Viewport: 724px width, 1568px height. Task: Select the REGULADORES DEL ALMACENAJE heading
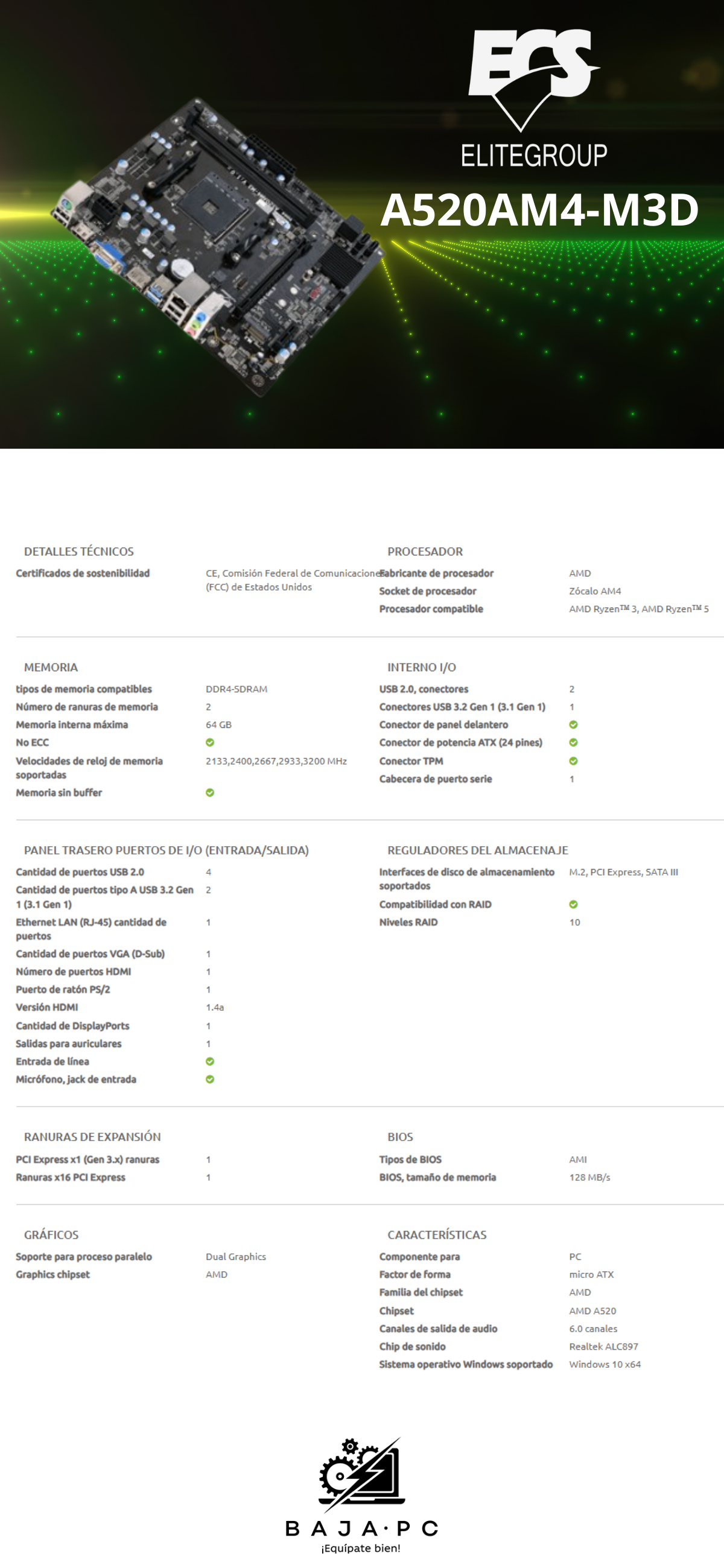pos(478,850)
